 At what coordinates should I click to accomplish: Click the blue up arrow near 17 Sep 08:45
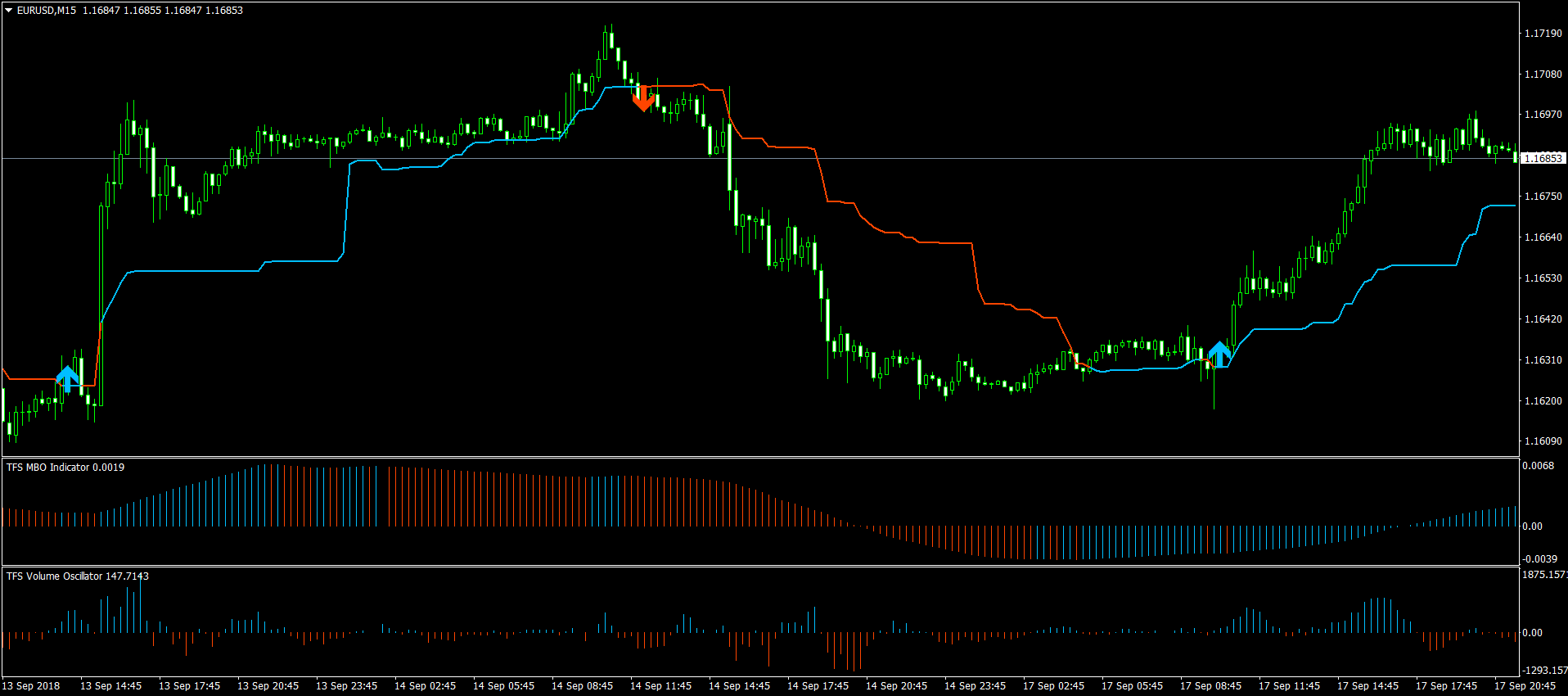pyautogui.click(x=1219, y=354)
